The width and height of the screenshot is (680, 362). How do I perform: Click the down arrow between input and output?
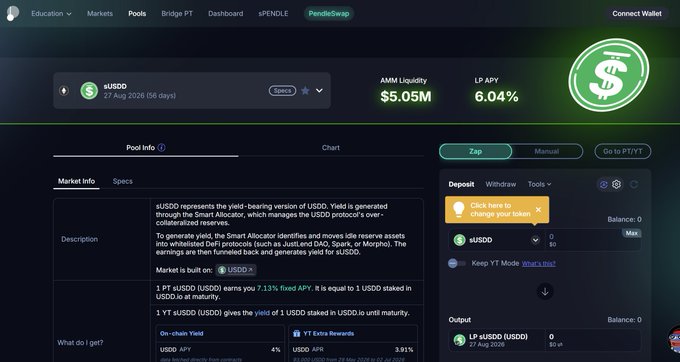coord(545,291)
